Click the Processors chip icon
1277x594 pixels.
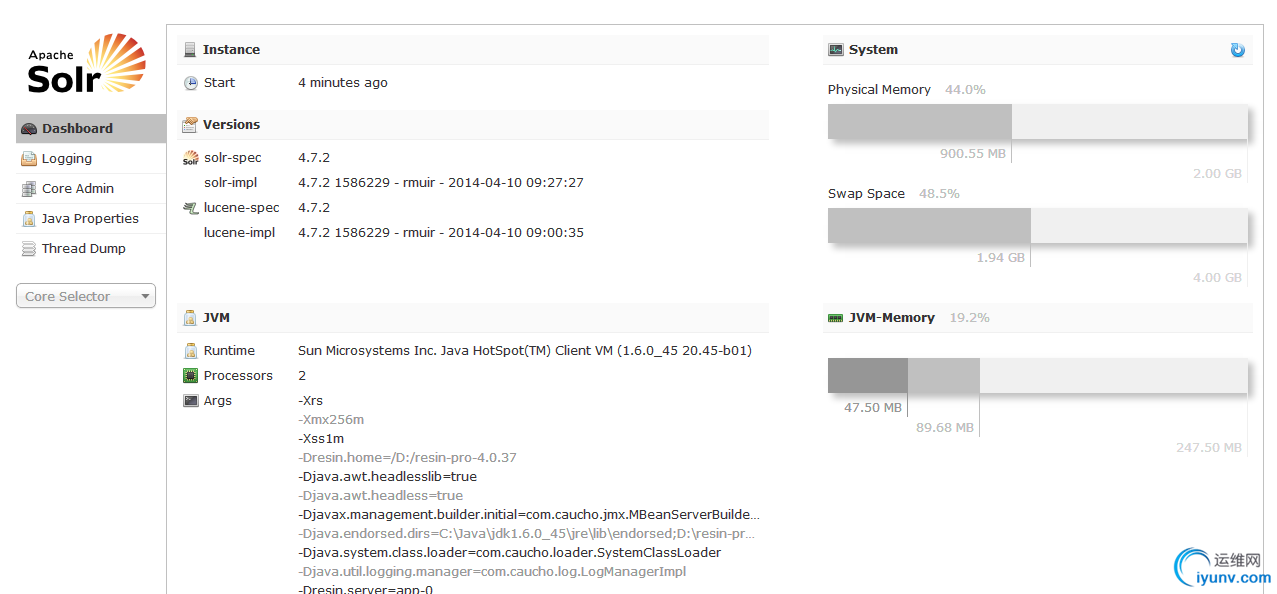coord(190,376)
